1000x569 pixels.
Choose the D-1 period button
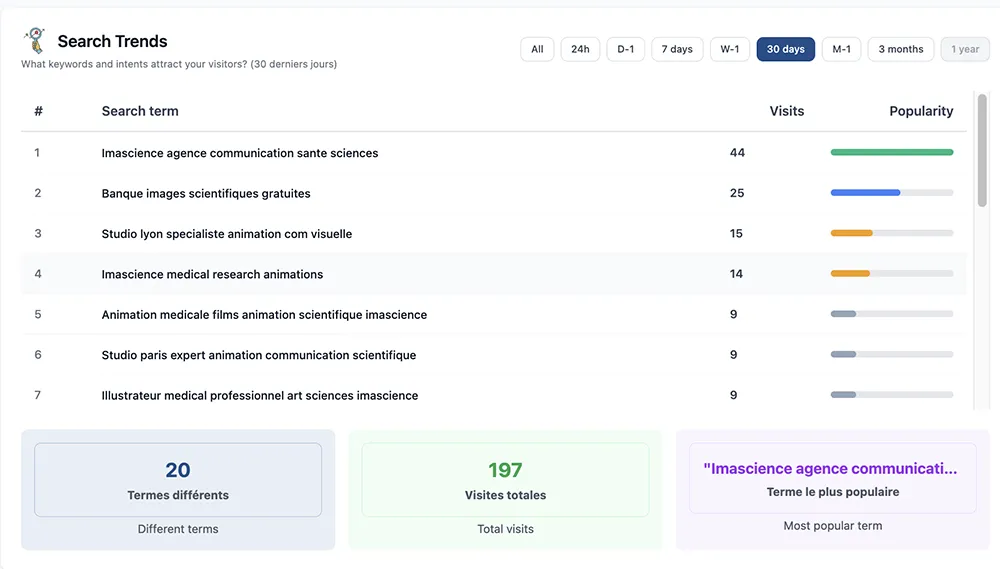(625, 49)
